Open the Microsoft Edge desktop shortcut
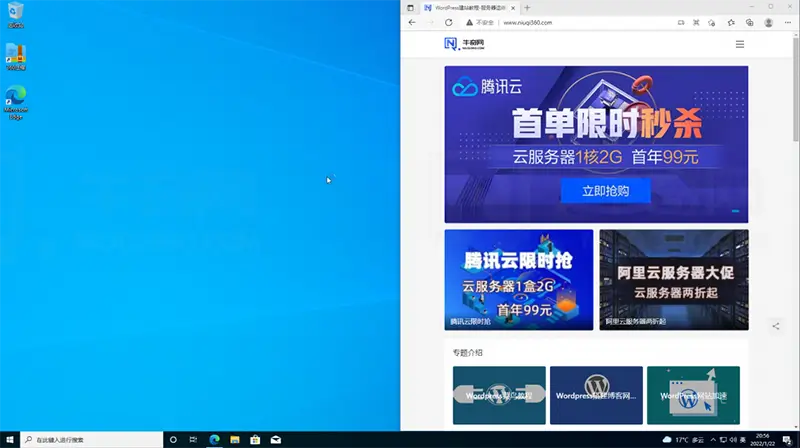The height and width of the screenshot is (448, 800). (x=16, y=103)
